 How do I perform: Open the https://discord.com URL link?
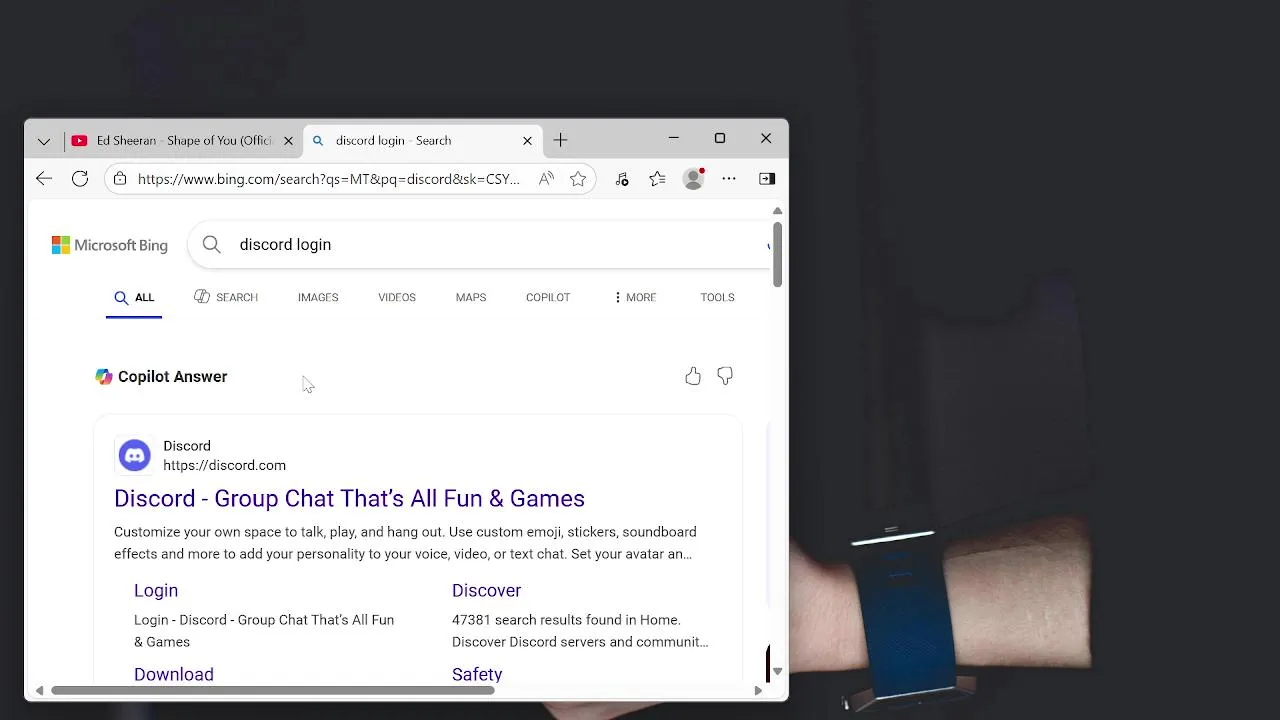pyautogui.click(x=224, y=465)
